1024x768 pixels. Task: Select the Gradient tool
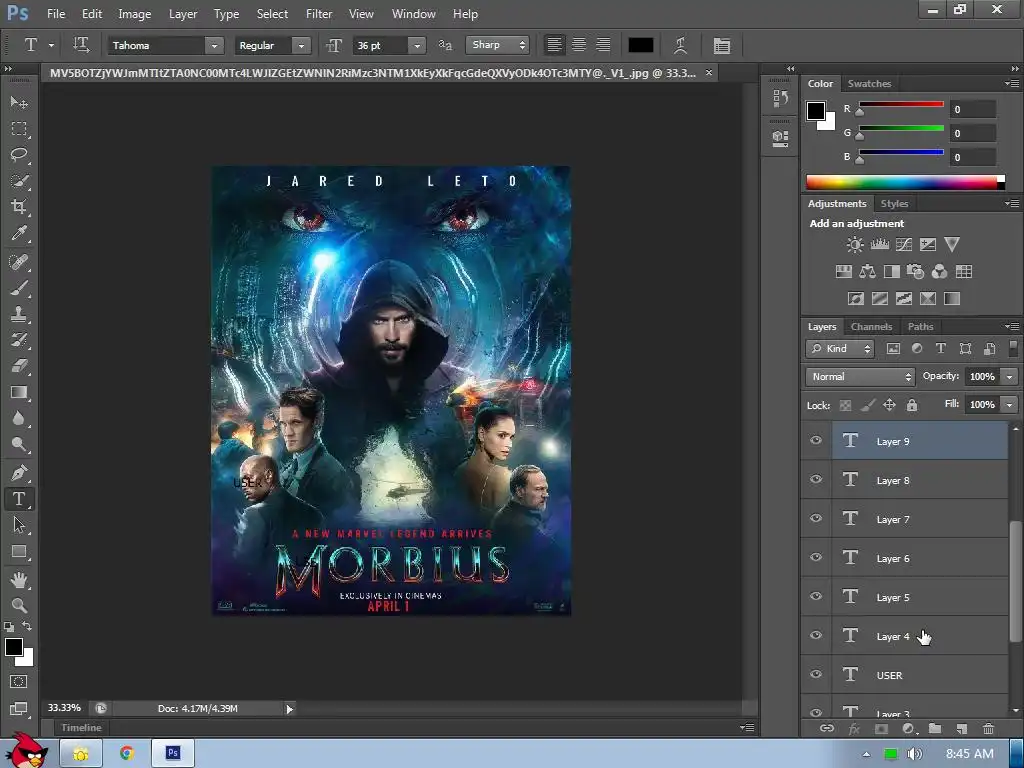(19, 392)
